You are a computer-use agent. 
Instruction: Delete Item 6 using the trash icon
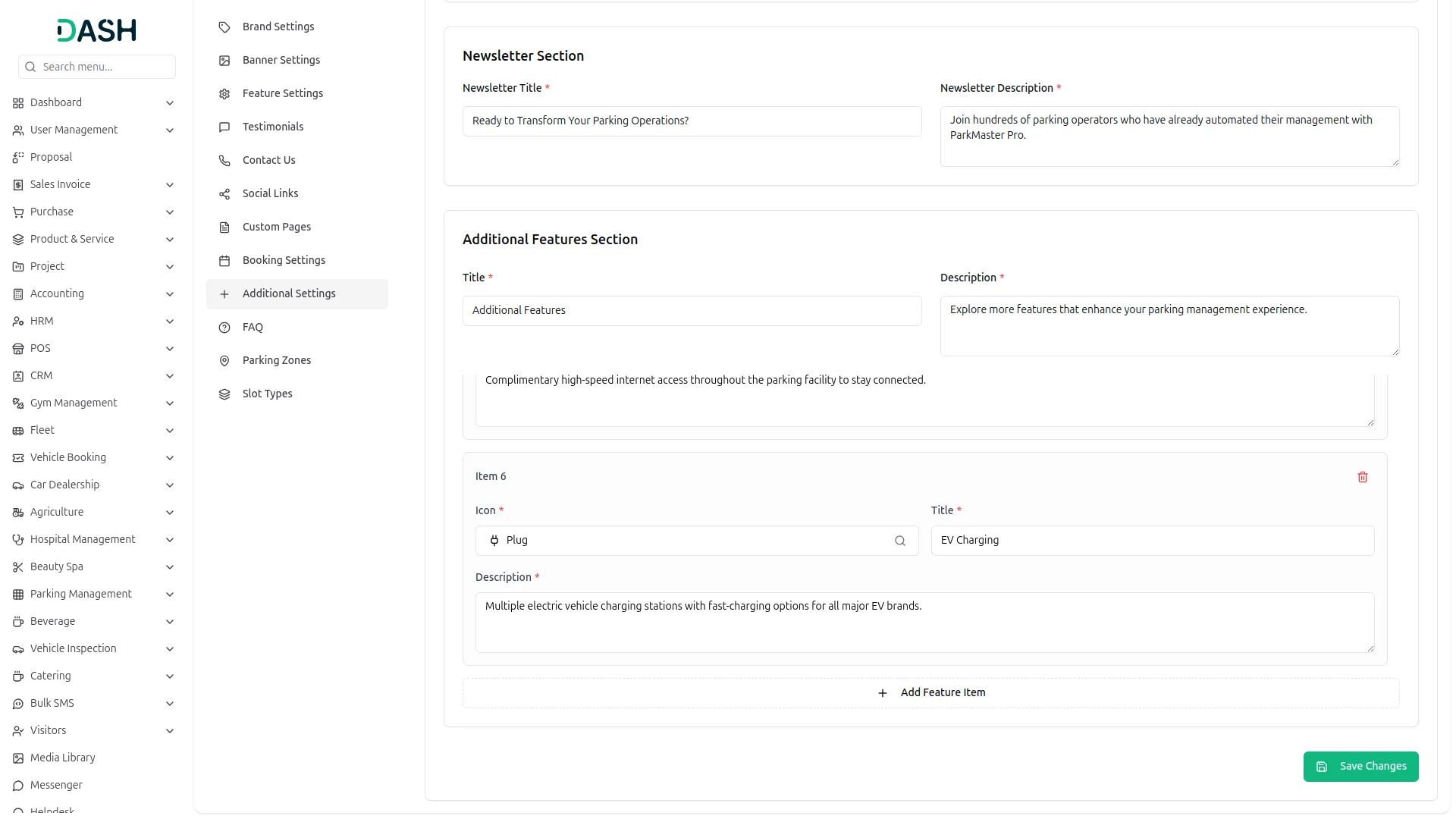coord(1362,477)
